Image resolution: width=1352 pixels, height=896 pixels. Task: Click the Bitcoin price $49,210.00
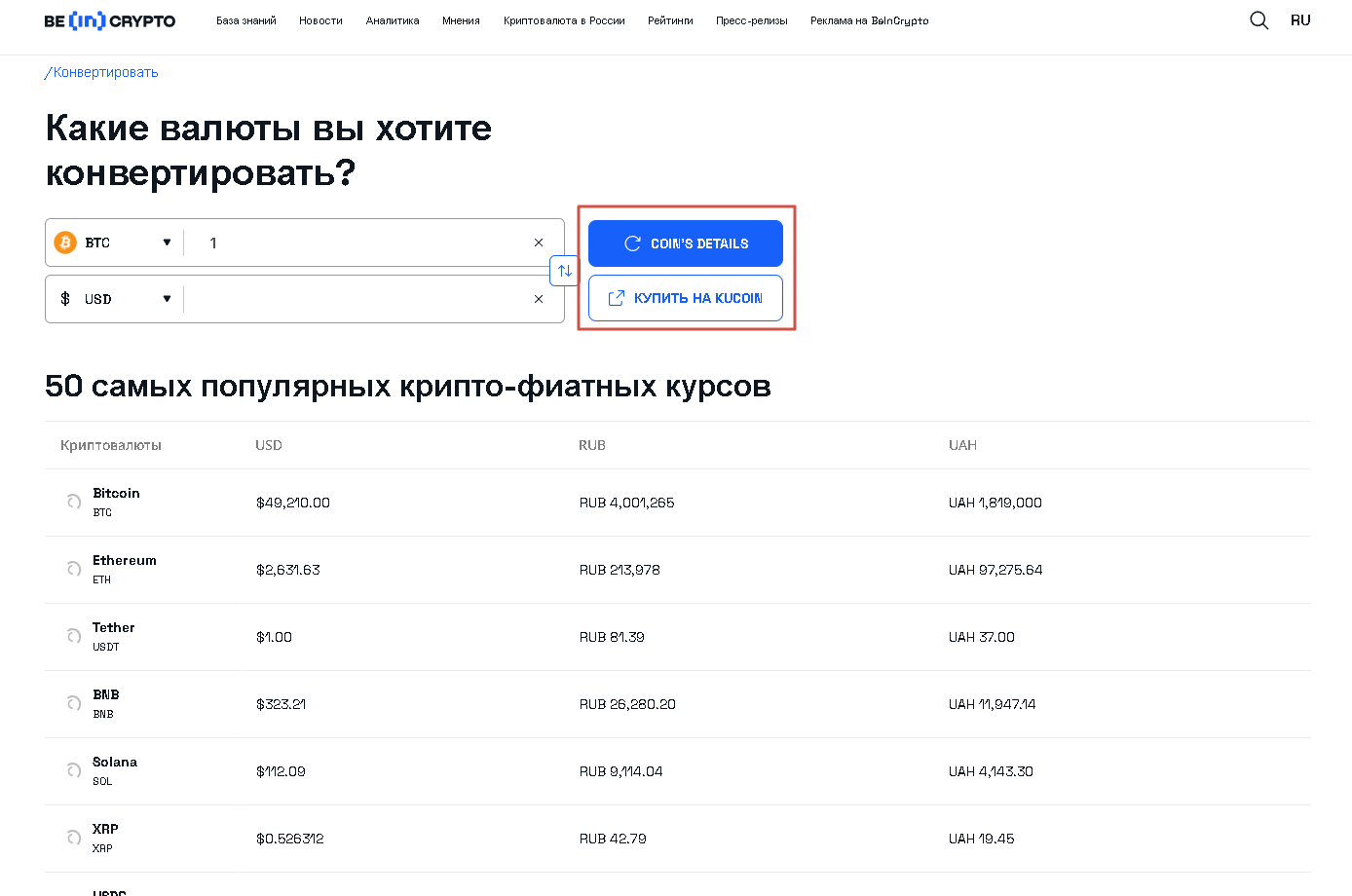click(293, 503)
